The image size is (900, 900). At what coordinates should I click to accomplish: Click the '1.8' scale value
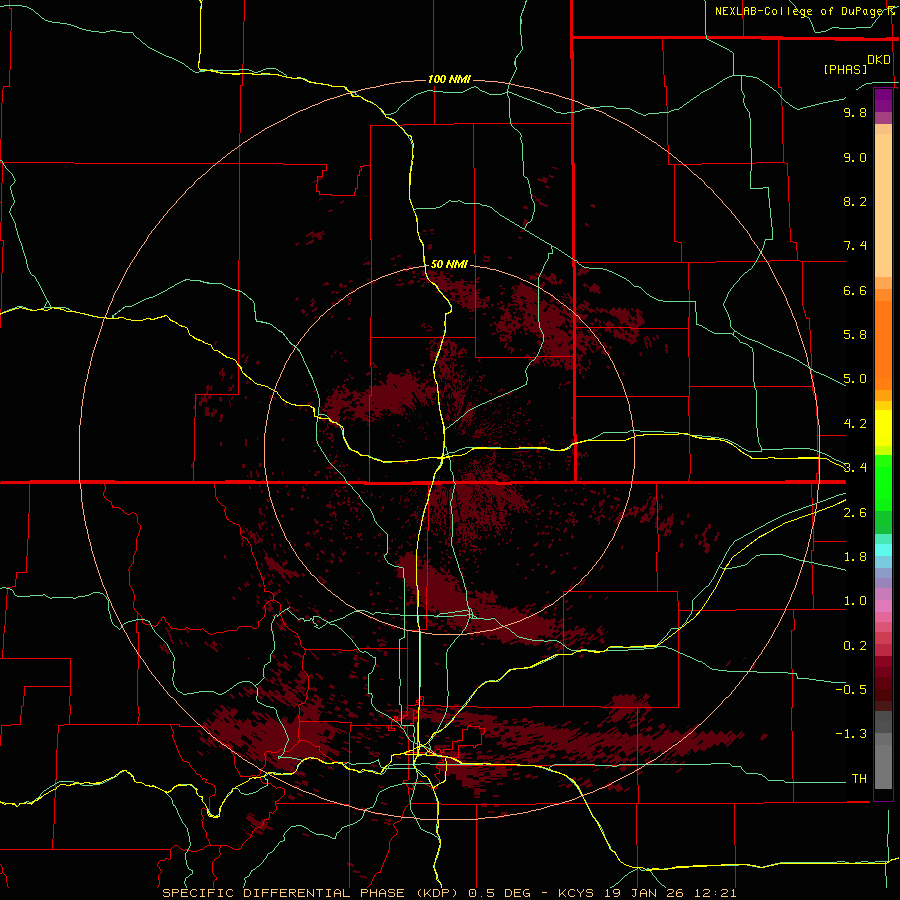coord(855,556)
